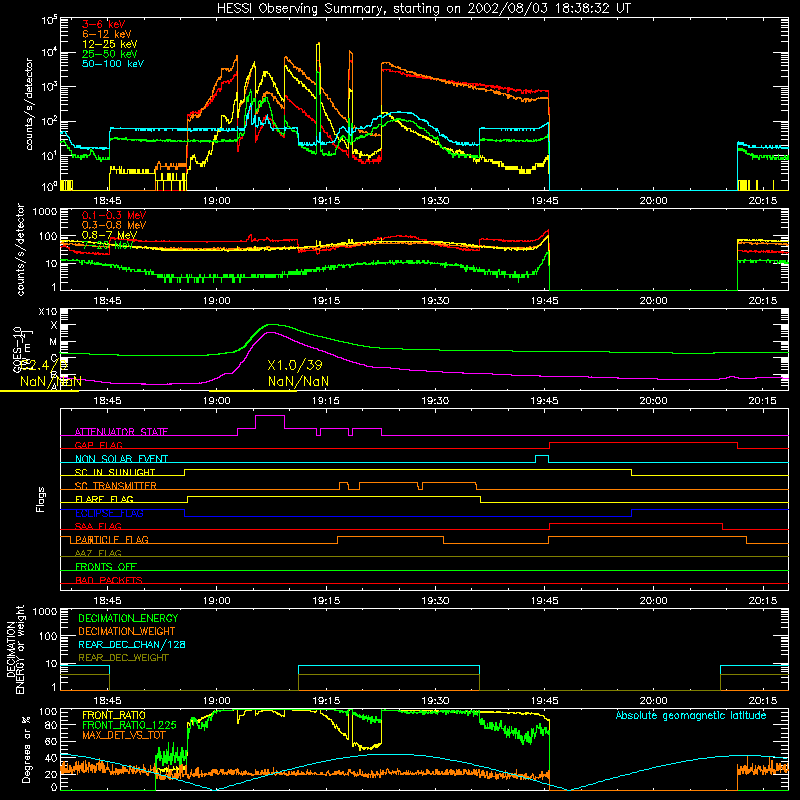Pick the 25-50 keV legend entry

pyautogui.click(x=109, y=54)
